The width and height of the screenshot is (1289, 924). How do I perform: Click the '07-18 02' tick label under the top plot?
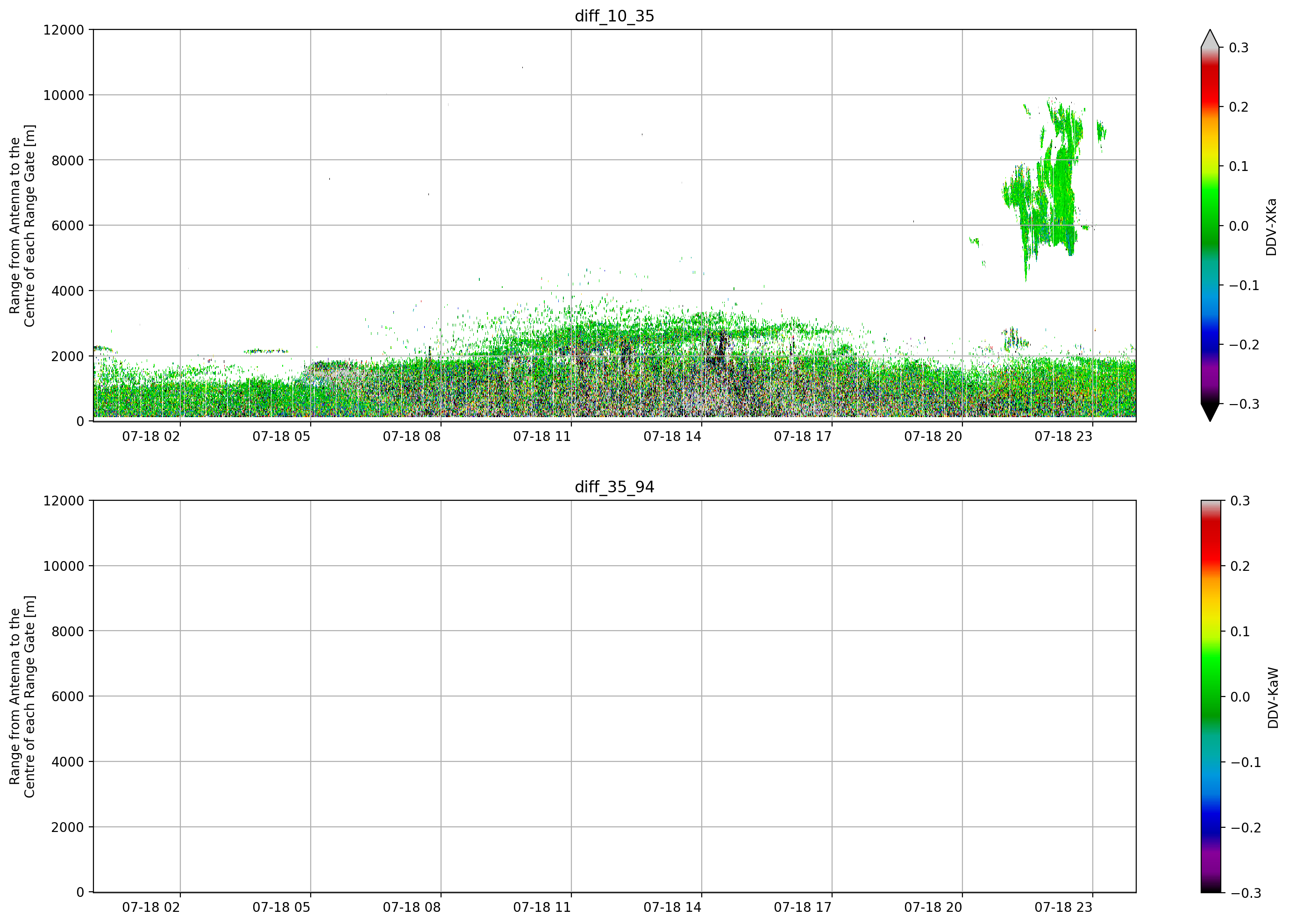[x=151, y=436]
